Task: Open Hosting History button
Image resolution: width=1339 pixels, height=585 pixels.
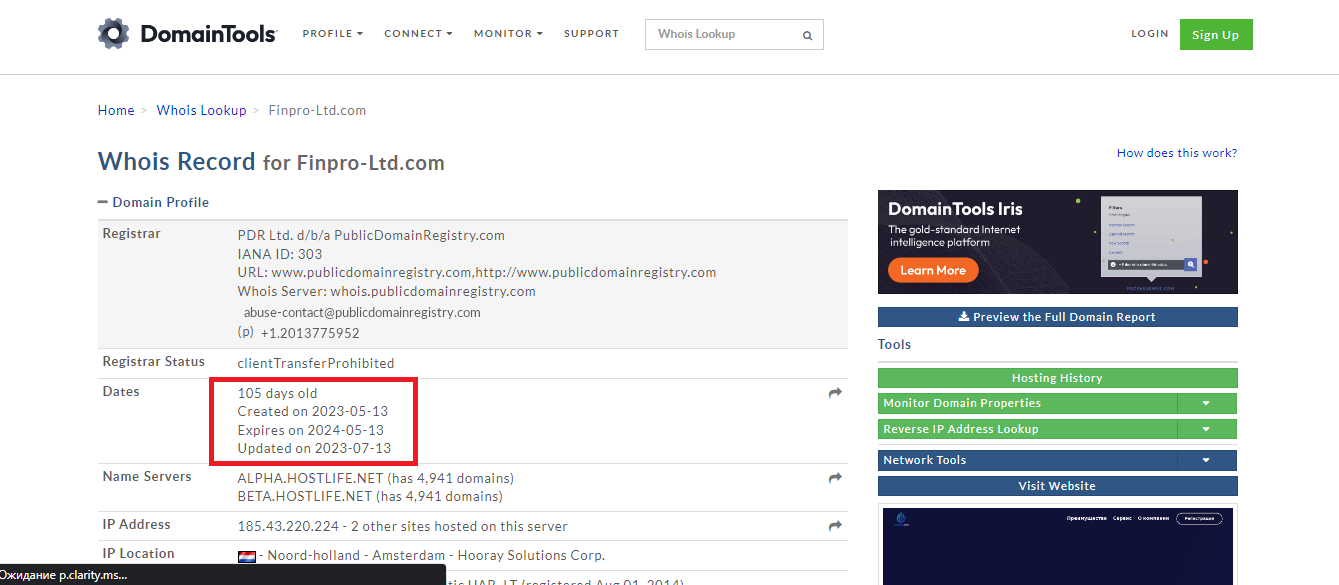Action: click(x=1058, y=378)
